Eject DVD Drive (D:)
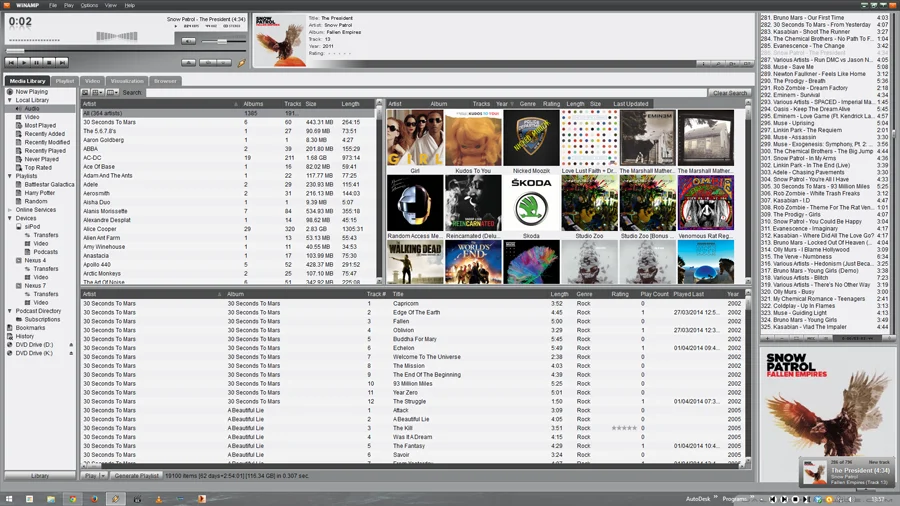This screenshot has height=506, width=900. (71, 345)
